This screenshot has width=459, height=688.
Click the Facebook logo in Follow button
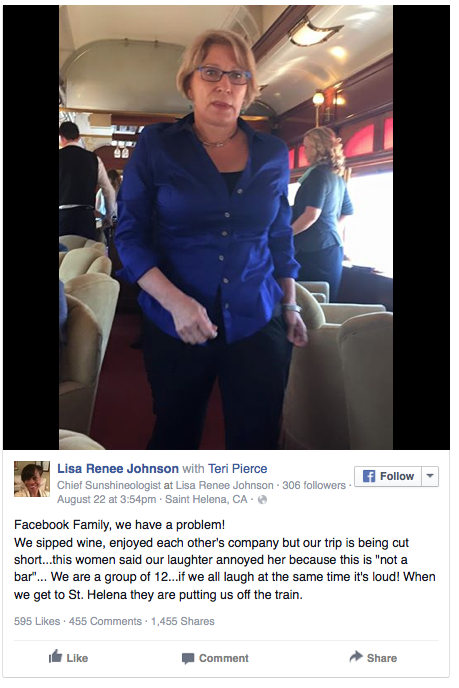[x=369, y=476]
